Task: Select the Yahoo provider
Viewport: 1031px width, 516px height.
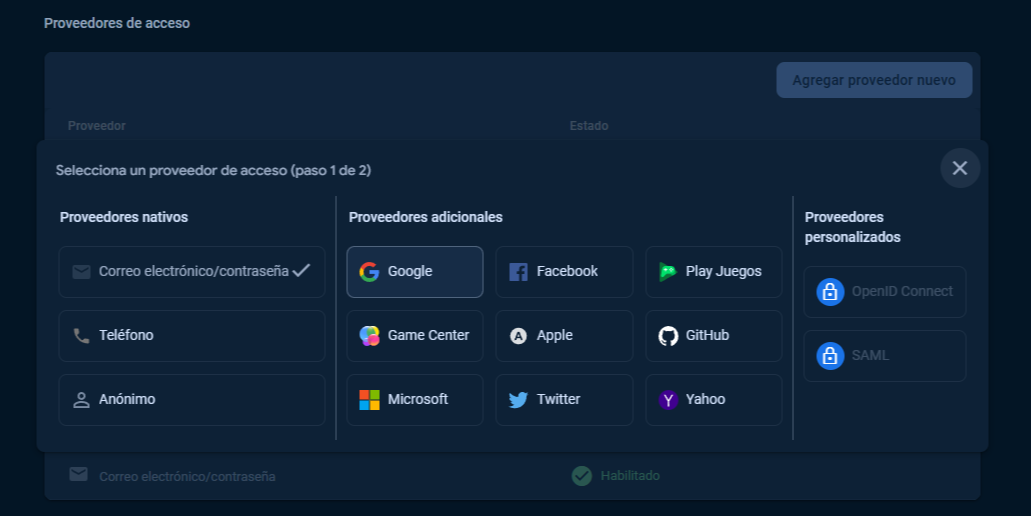Action: point(714,400)
